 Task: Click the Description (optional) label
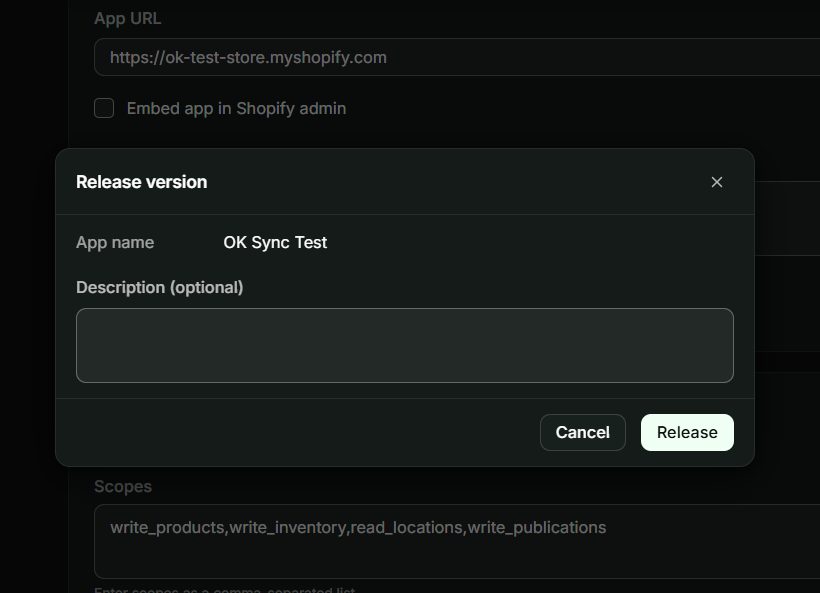tap(160, 288)
